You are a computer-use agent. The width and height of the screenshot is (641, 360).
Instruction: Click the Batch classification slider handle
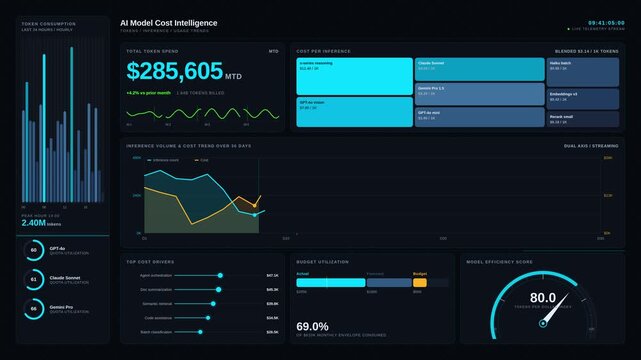pyautogui.click(x=200, y=332)
